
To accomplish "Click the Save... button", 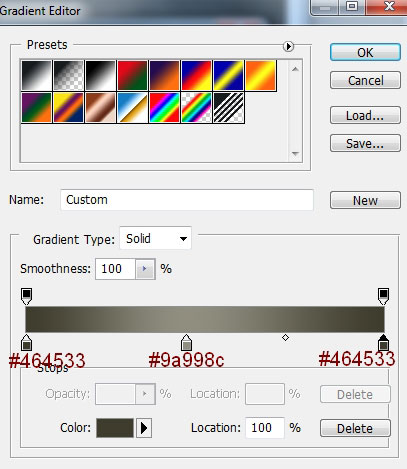I will click(365, 143).
